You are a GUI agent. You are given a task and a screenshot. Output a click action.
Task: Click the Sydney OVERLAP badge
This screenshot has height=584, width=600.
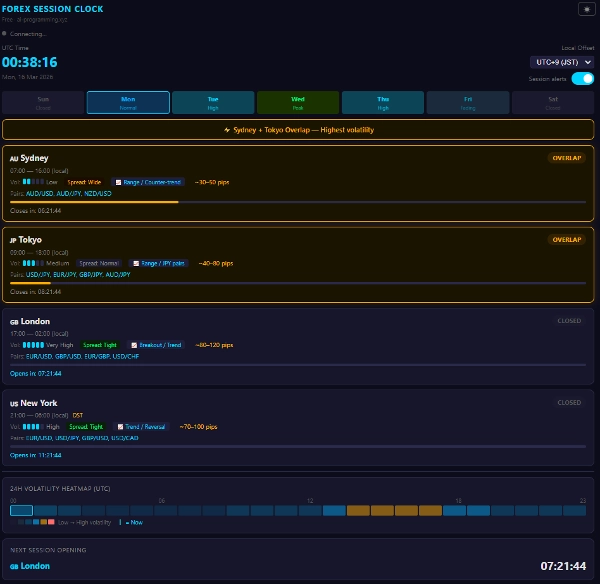point(566,158)
